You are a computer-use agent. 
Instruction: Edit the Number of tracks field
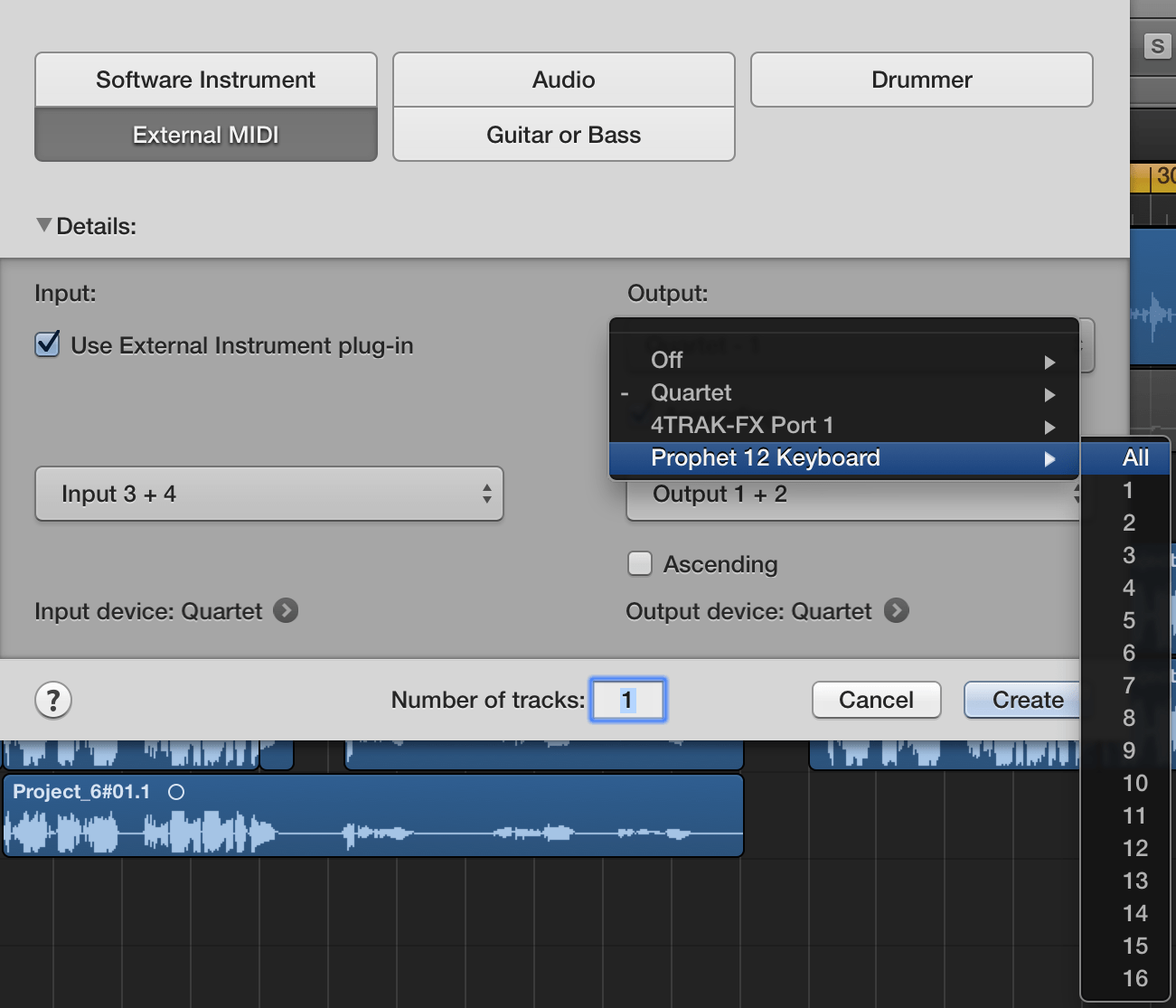[x=628, y=700]
